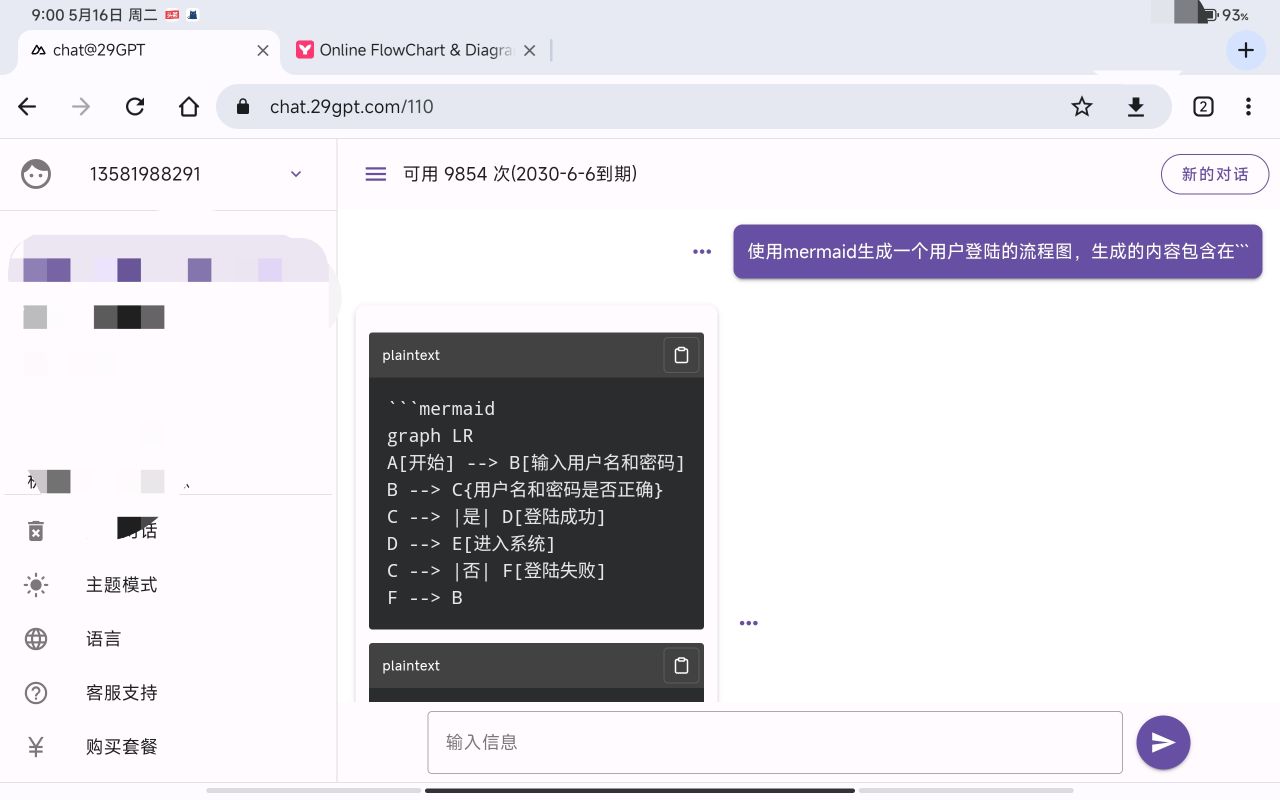Copy the first plaintext code block
The width and height of the screenshot is (1280, 800).
pyautogui.click(x=681, y=355)
